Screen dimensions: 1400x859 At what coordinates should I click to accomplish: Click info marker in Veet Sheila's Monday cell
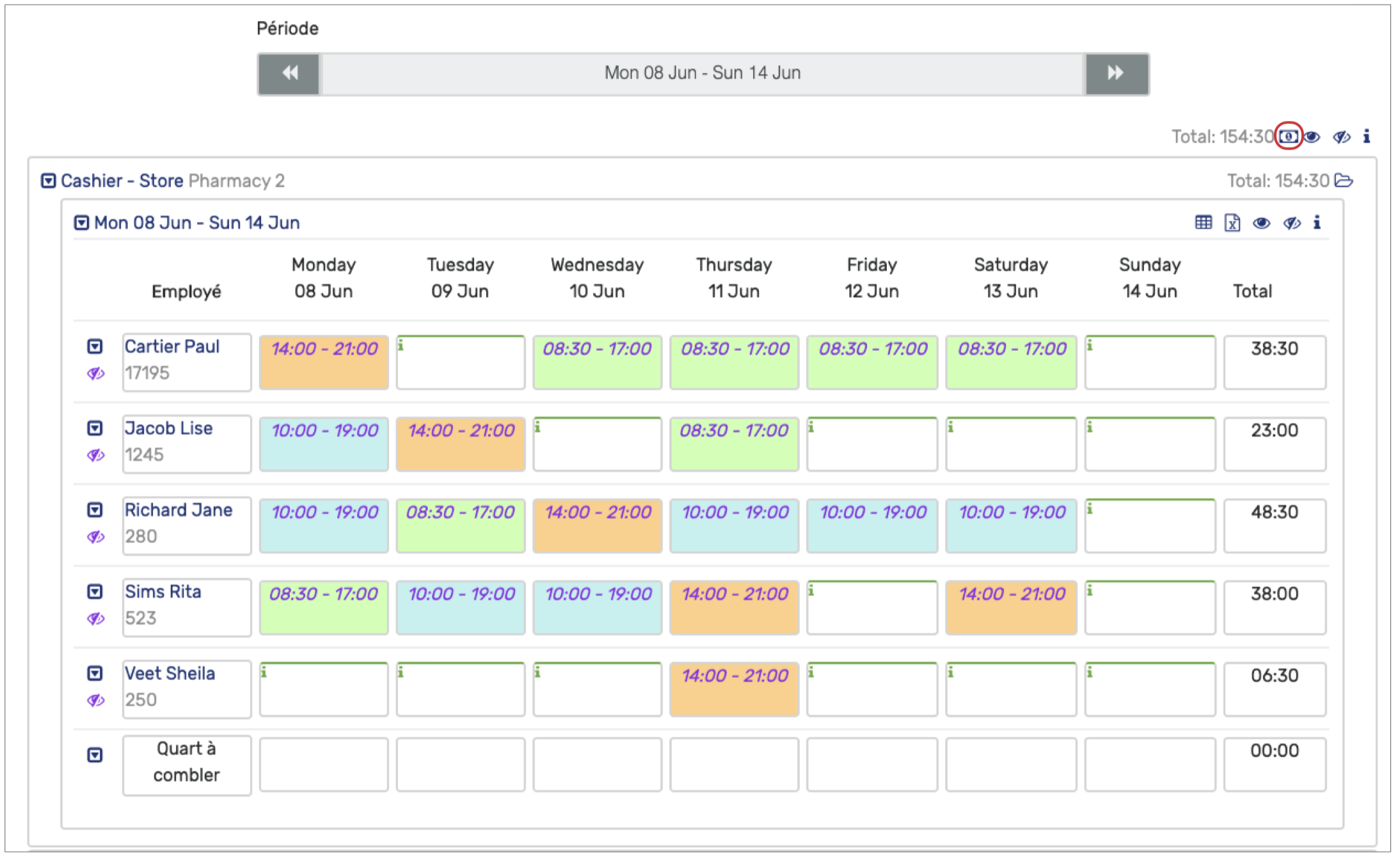(x=264, y=672)
